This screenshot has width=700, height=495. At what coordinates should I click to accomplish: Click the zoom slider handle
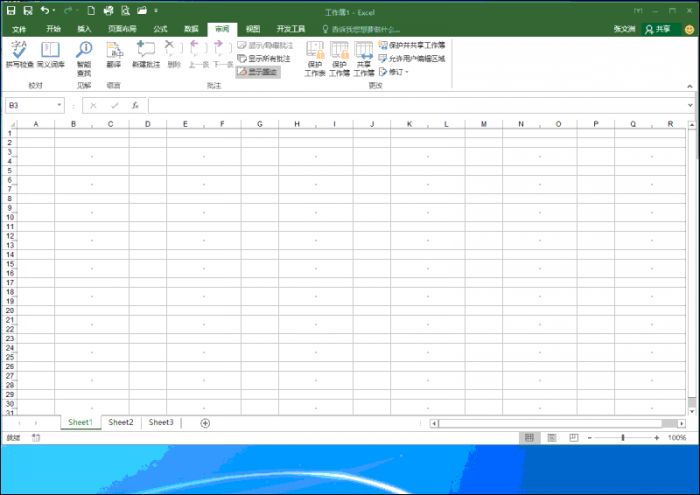(623, 438)
